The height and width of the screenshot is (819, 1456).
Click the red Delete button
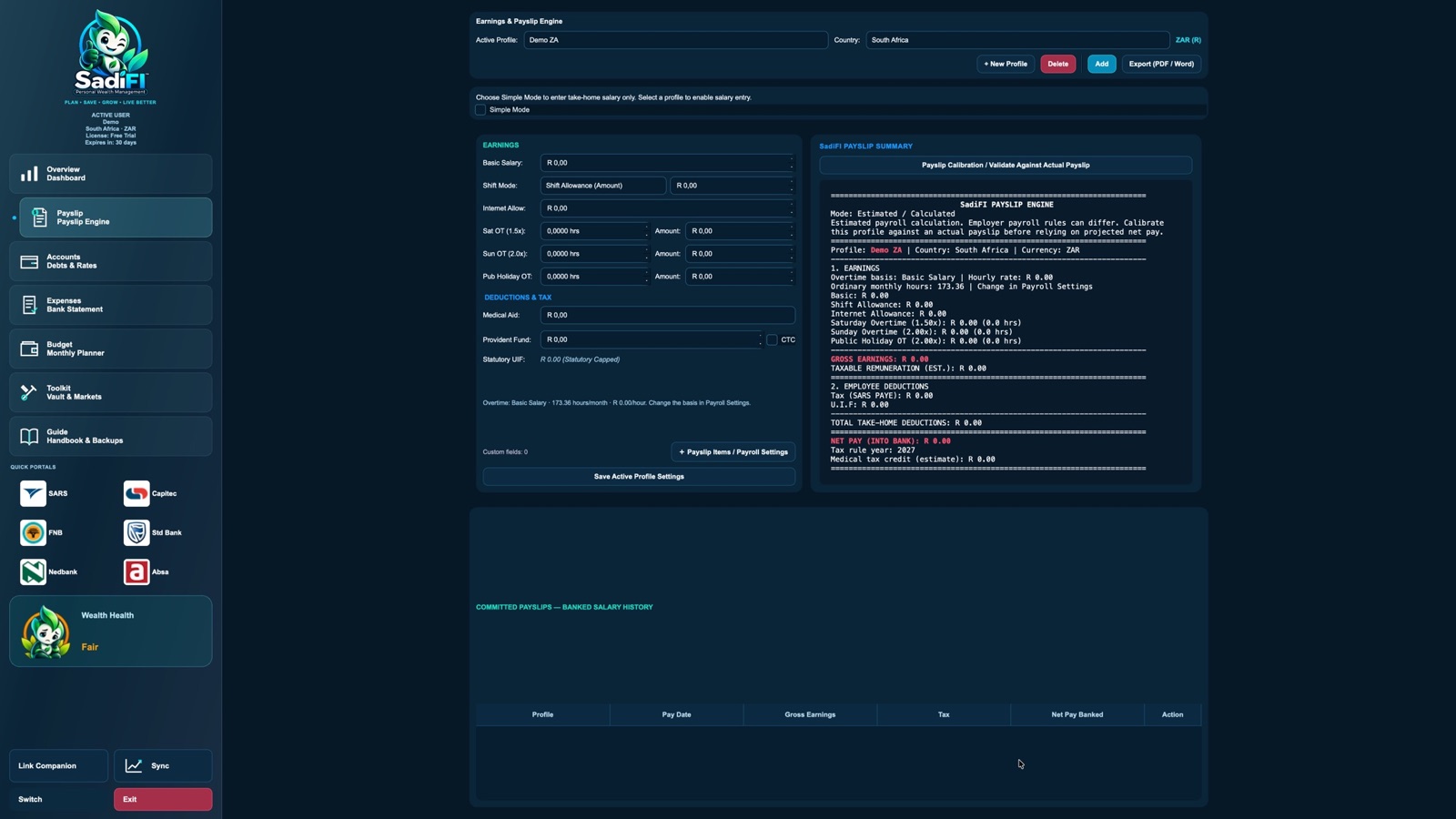point(1057,64)
